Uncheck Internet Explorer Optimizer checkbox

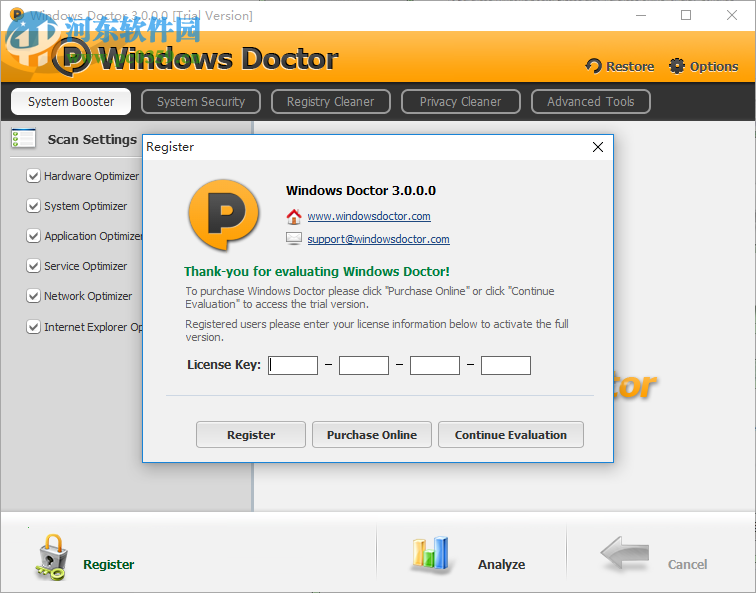[33, 327]
